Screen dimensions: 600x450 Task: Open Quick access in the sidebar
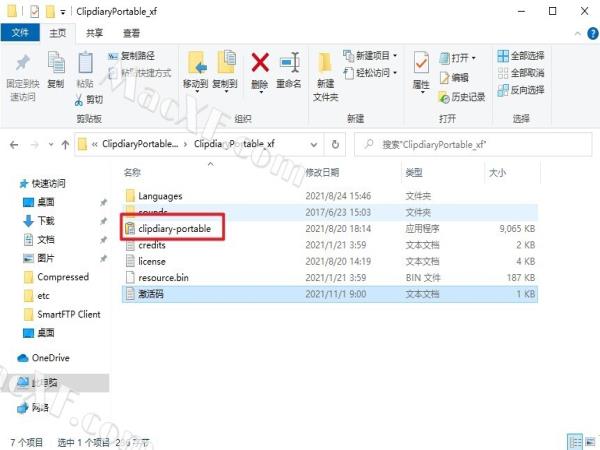(43, 184)
